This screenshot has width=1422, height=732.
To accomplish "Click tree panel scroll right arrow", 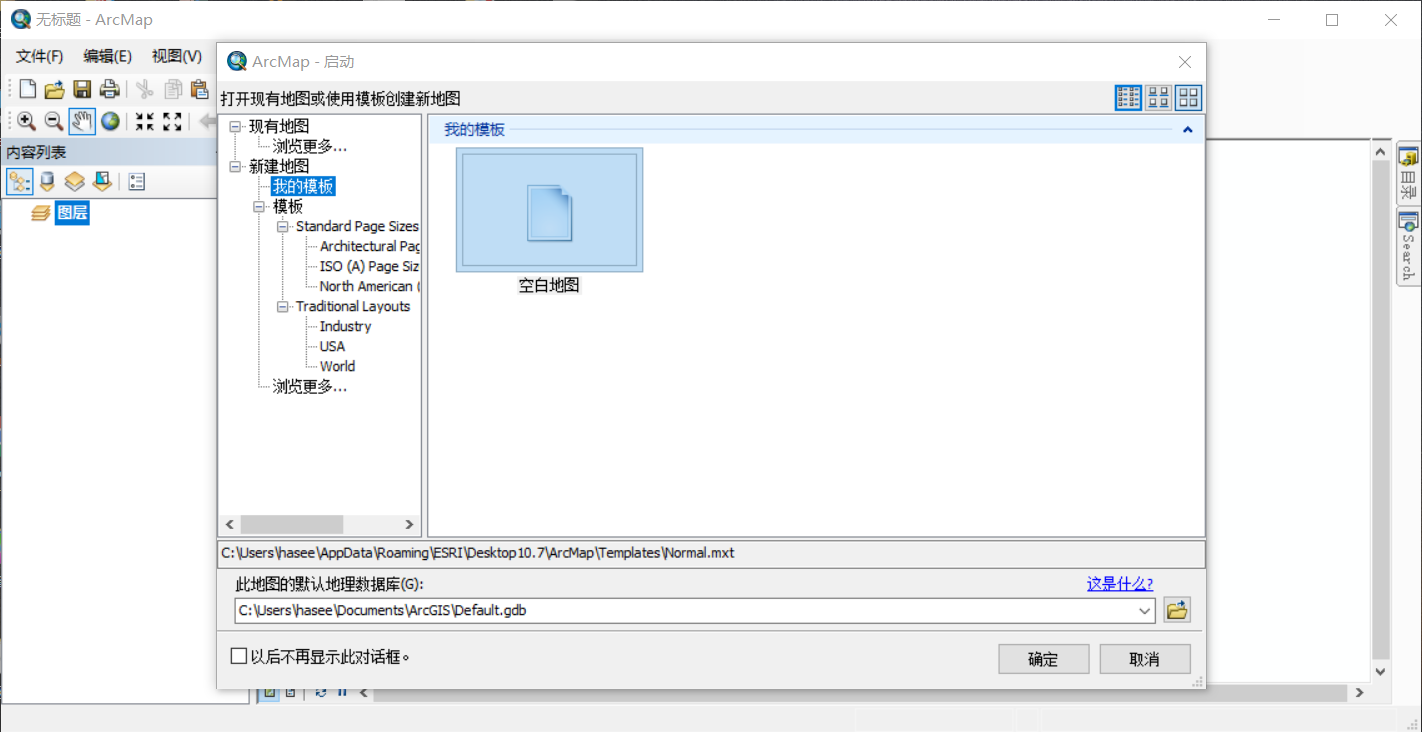I will [x=409, y=524].
